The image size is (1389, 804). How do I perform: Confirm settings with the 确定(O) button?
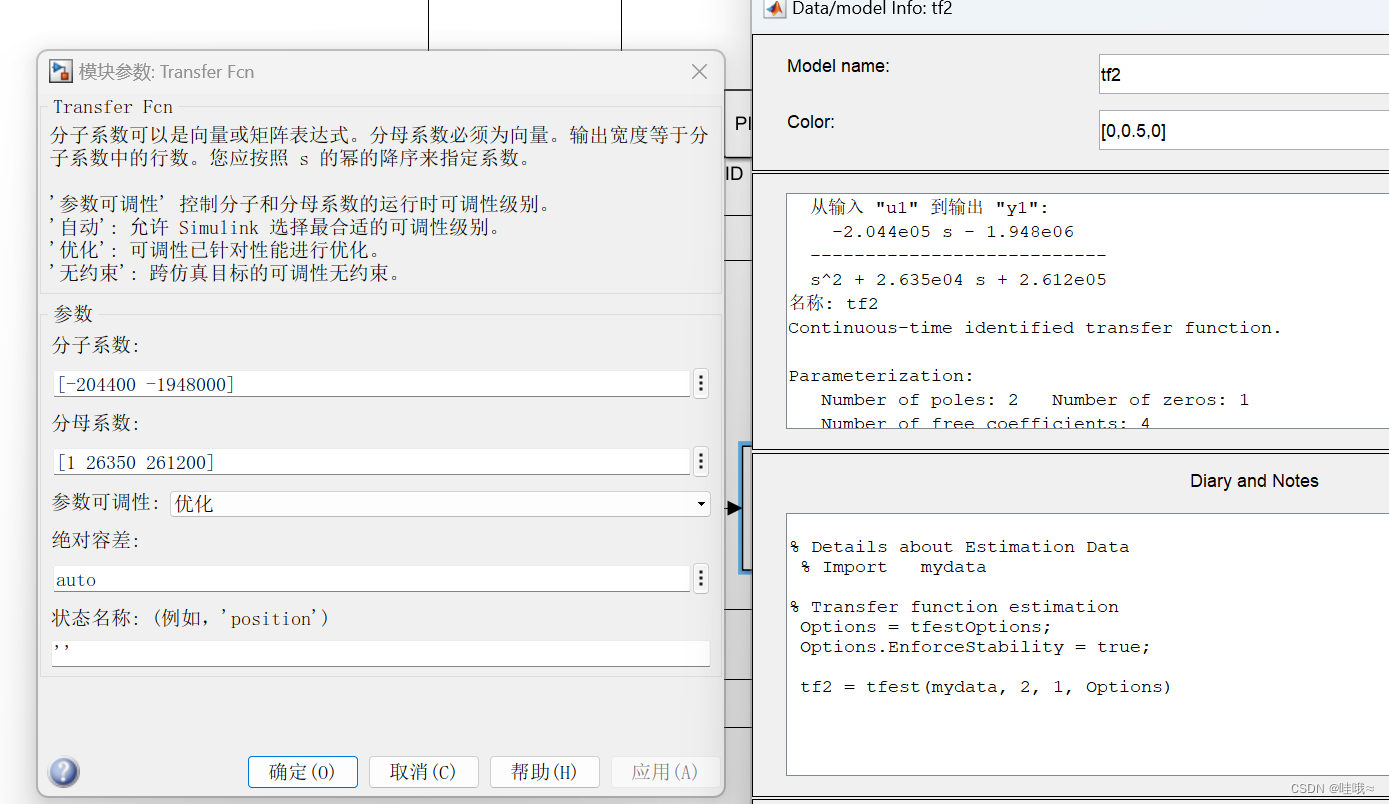[x=302, y=771]
